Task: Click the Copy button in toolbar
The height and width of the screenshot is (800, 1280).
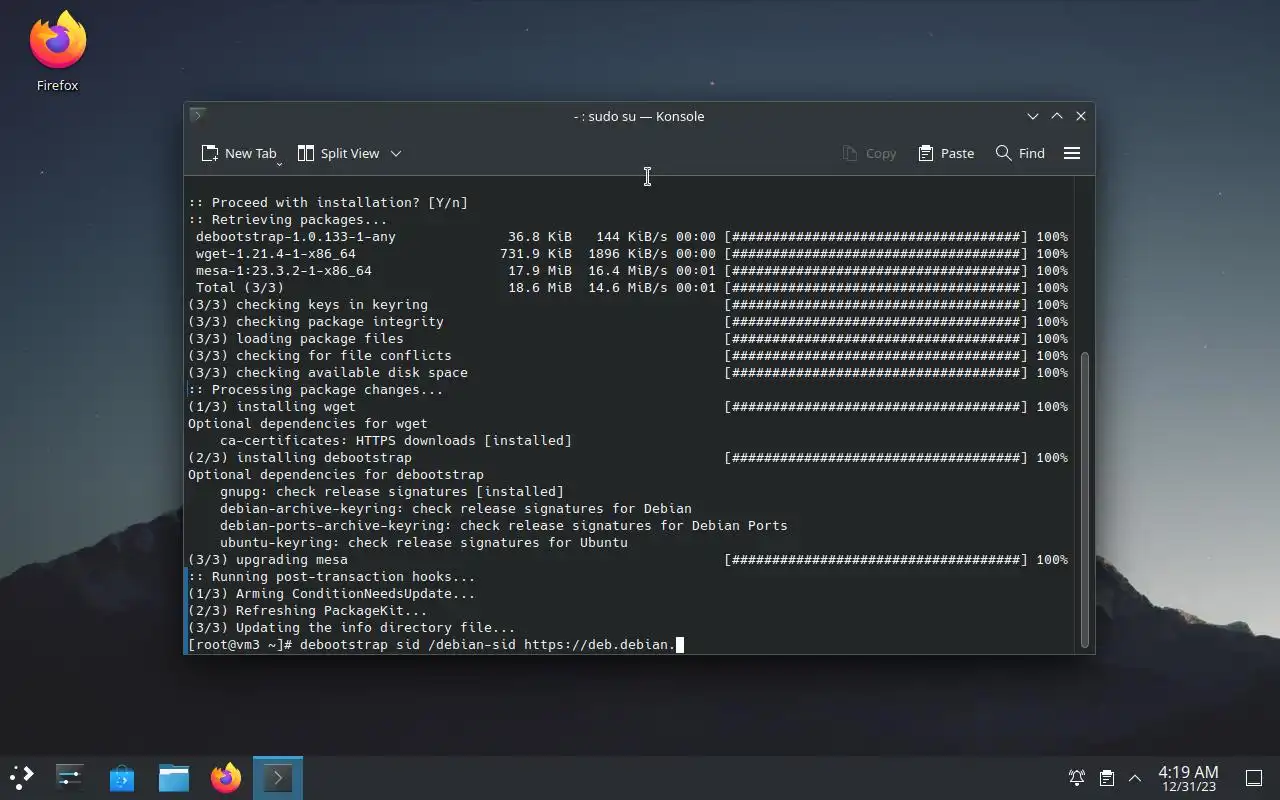Action: click(x=869, y=153)
